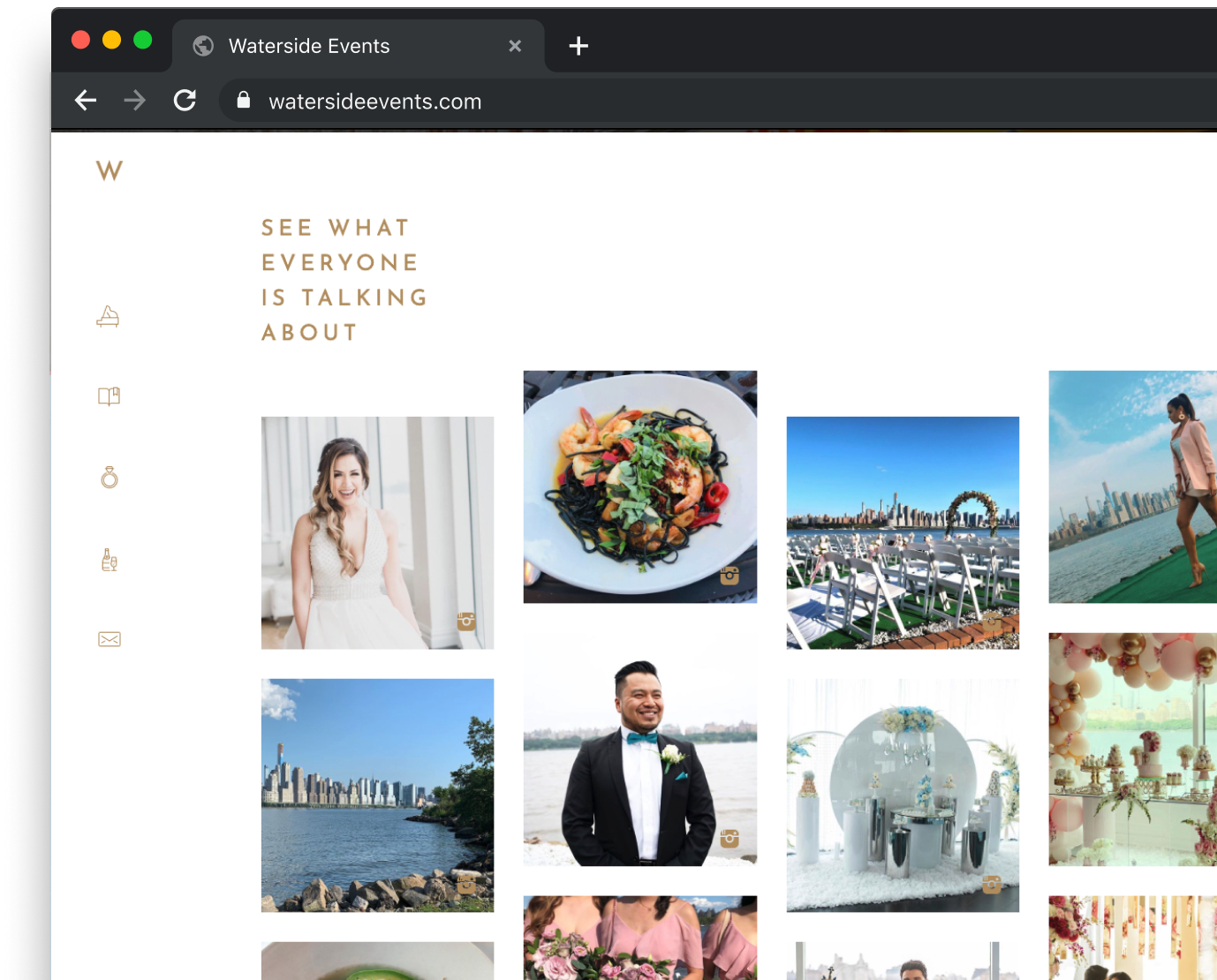The height and width of the screenshot is (980, 1217).
Task: Open the ceremony chairs with floral arch photo
Action: (x=903, y=533)
